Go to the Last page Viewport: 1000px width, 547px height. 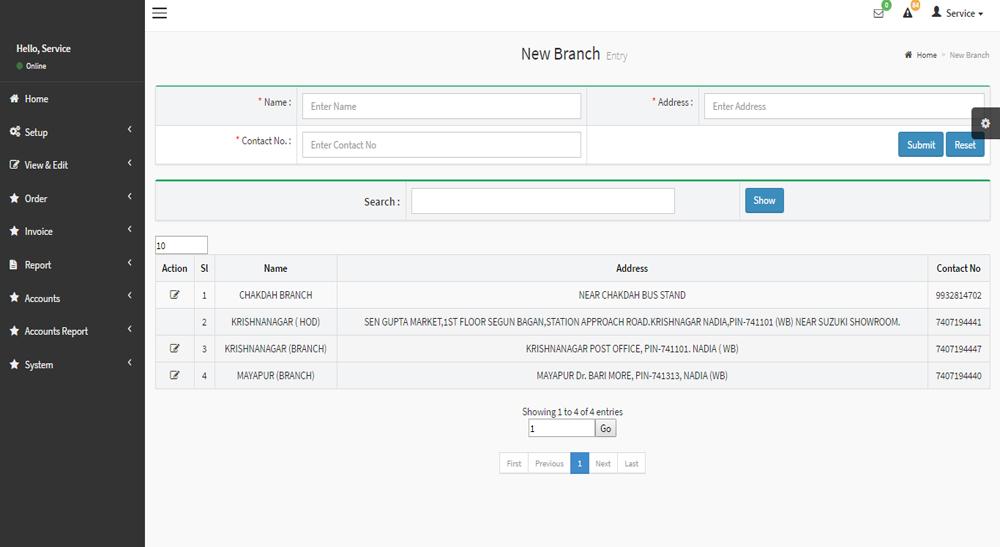tap(631, 463)
